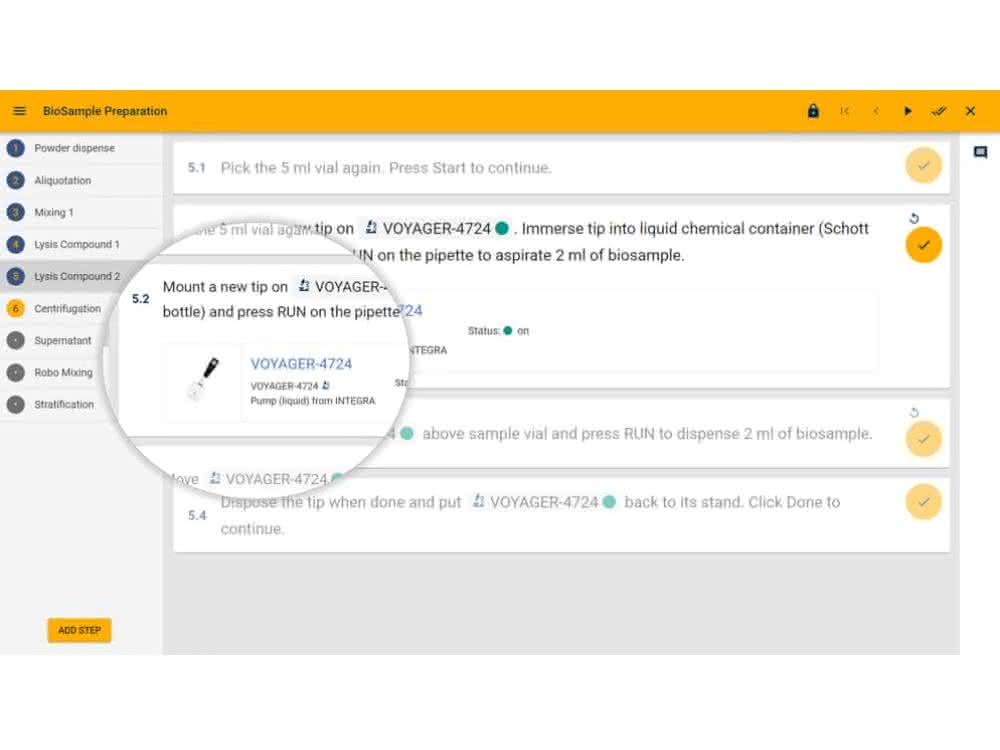Select the Robo Mixing step
The width and height of the screenshot is (1000, 750).
pos(54,372)
